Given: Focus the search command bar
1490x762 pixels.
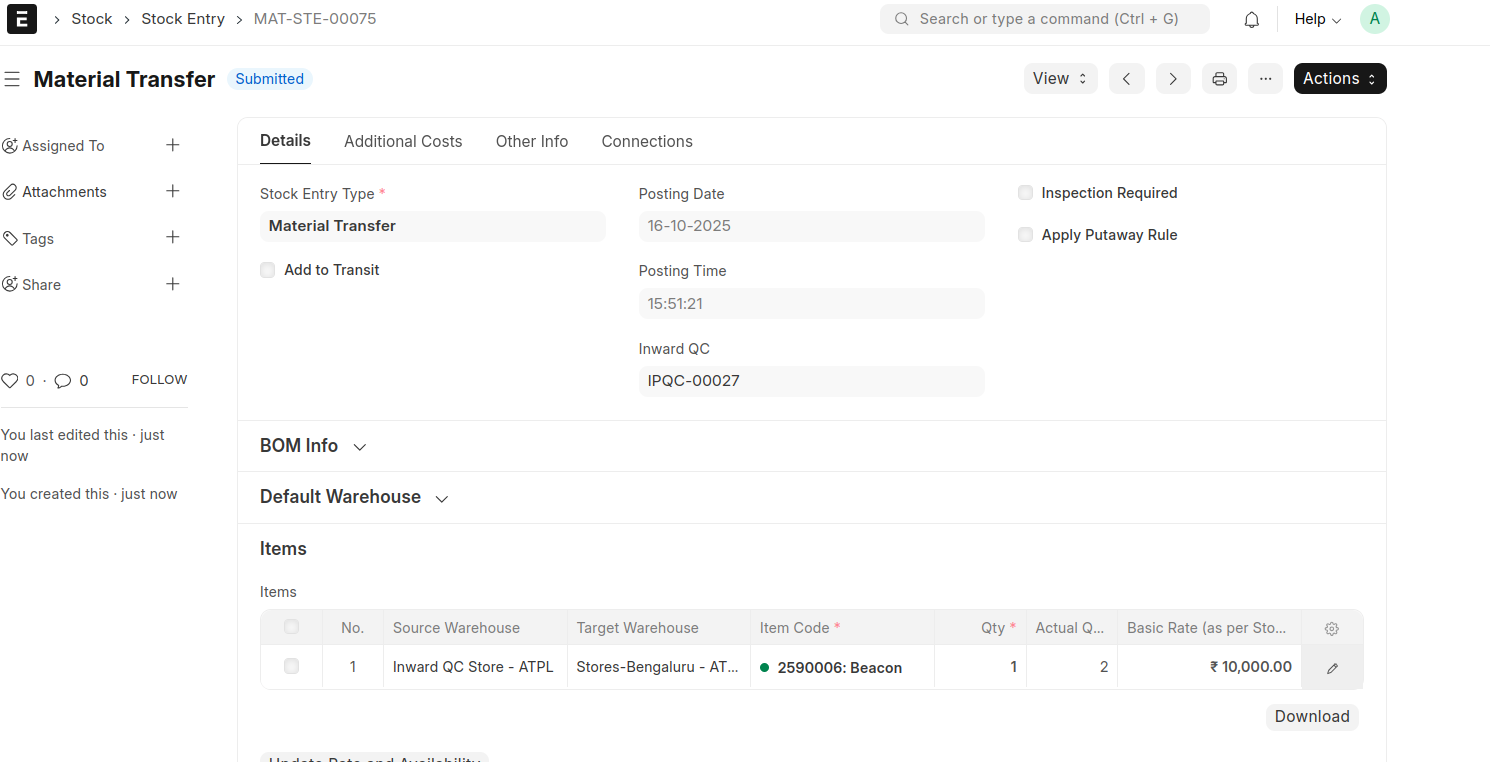Looking at the screenshot, I should click(1044, 19).
